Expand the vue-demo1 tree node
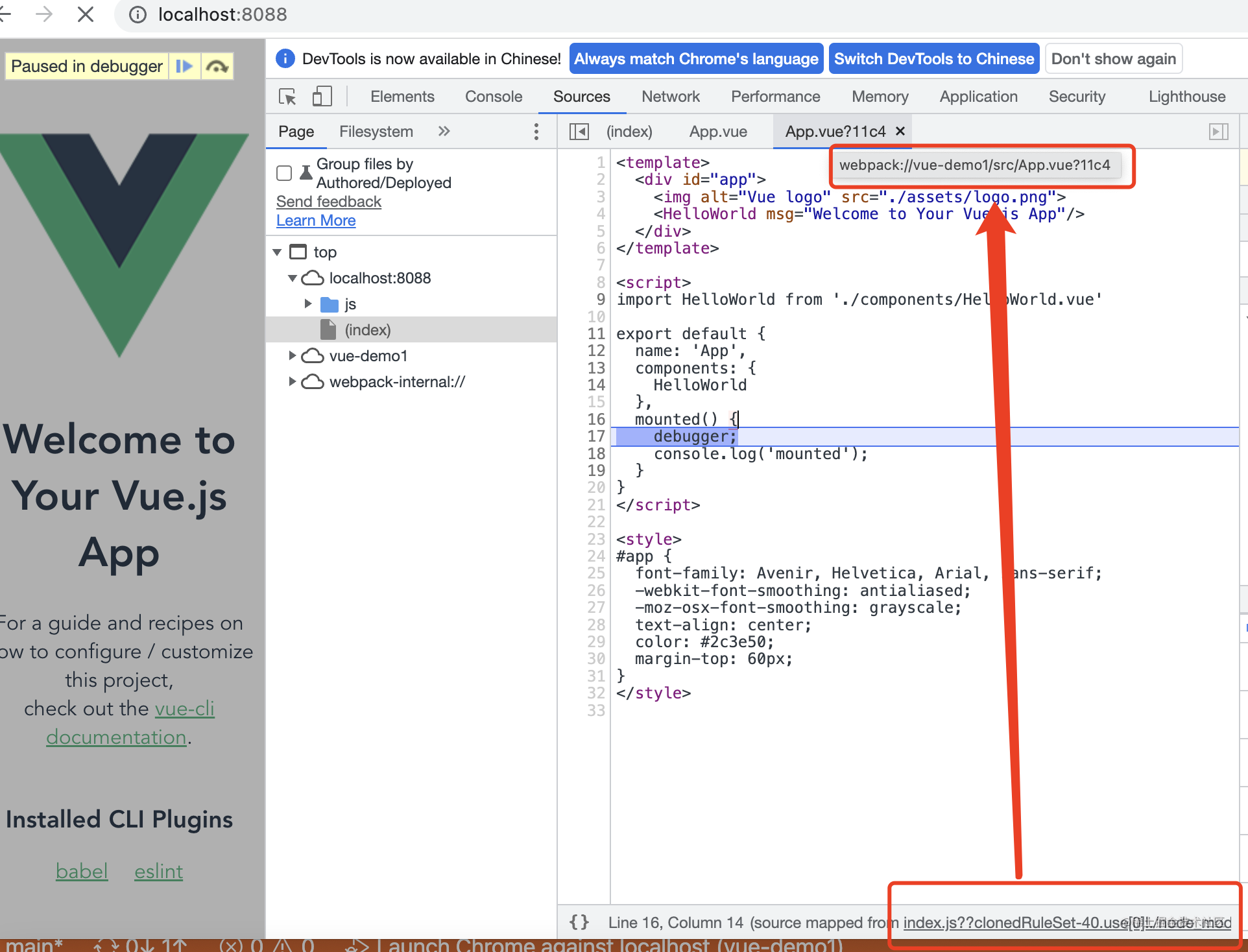Screen dimensions: 1248x952 click(x=293, y=355)
